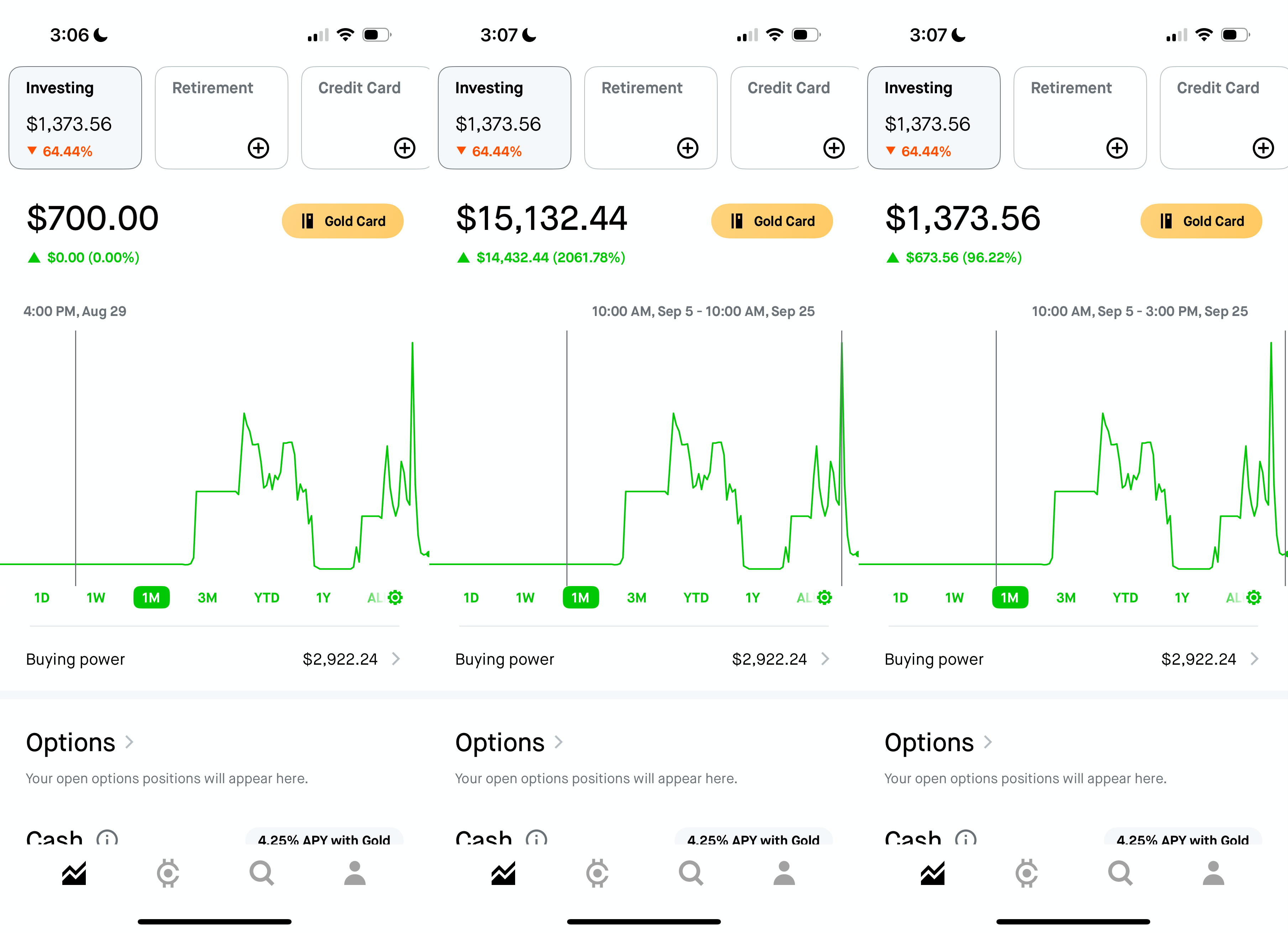Open profile person icon in rightmost bottom bar

pos(1213,873)
